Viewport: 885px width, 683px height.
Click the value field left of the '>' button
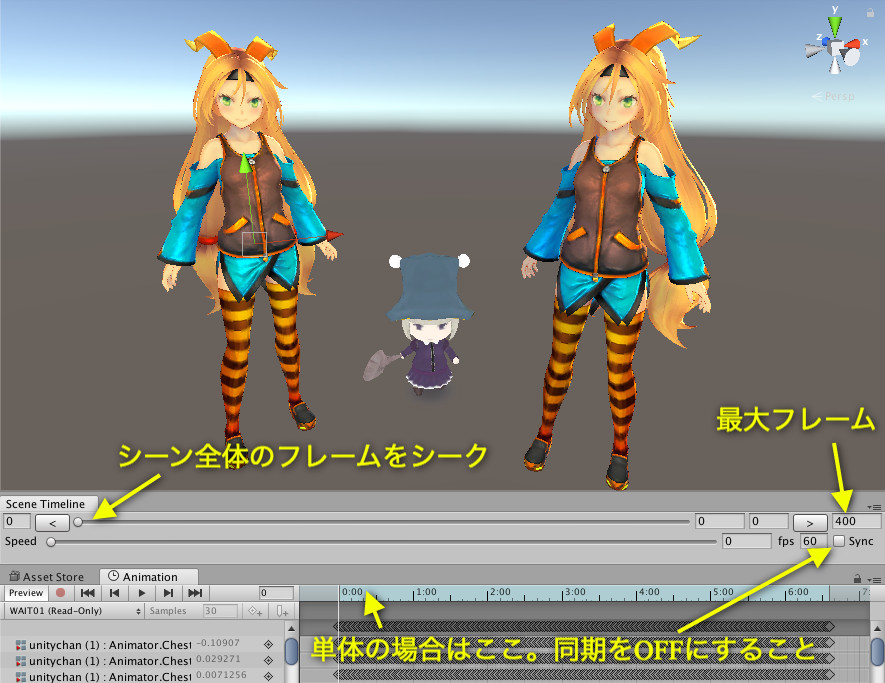[768, 521]
